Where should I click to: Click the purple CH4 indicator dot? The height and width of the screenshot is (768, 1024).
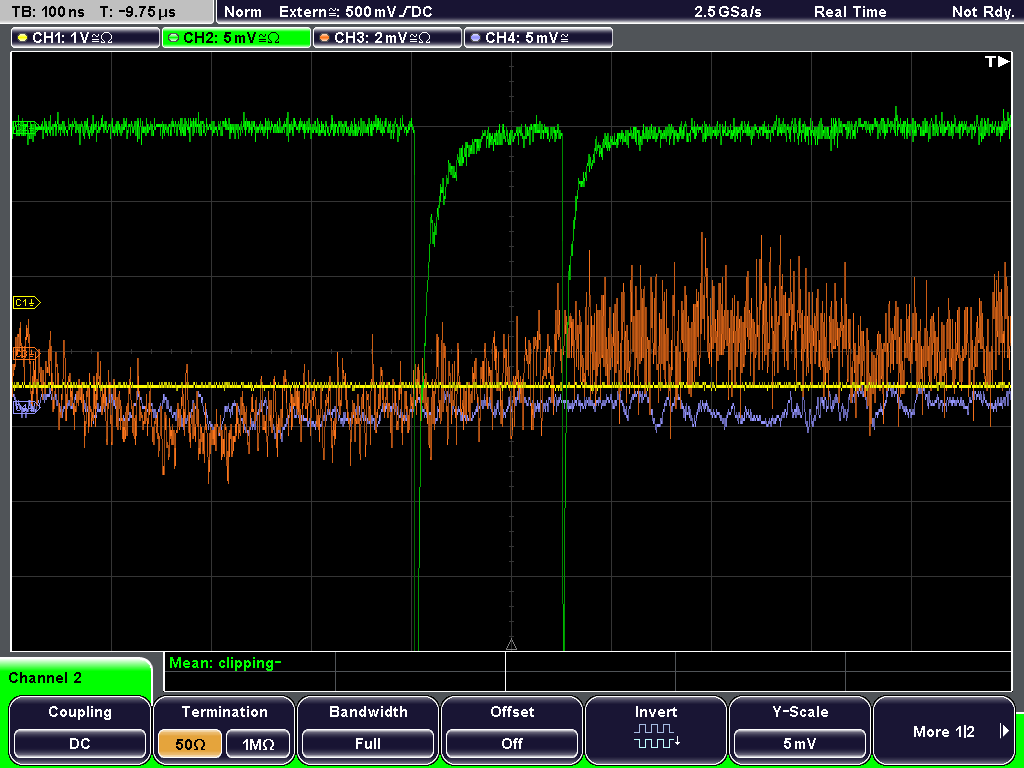475,38
